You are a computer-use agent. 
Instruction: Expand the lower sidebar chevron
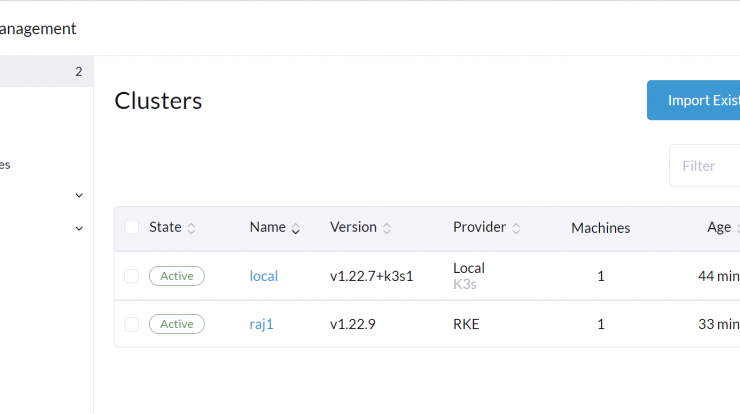79,228
